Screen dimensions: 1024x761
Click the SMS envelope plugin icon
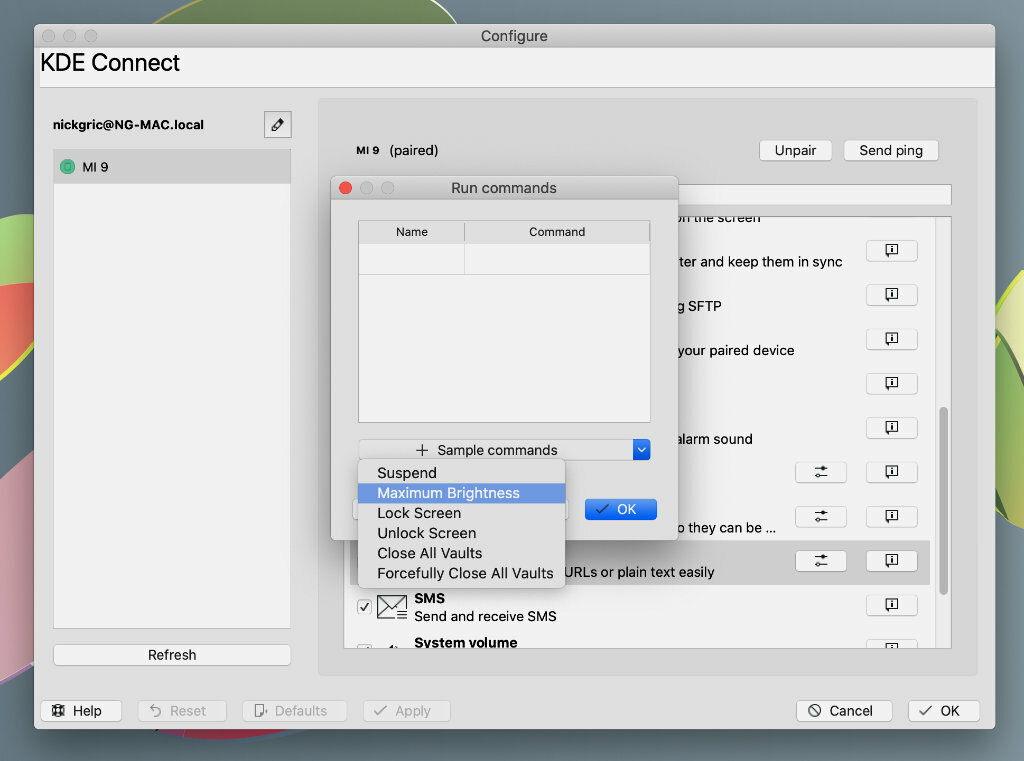392,607
